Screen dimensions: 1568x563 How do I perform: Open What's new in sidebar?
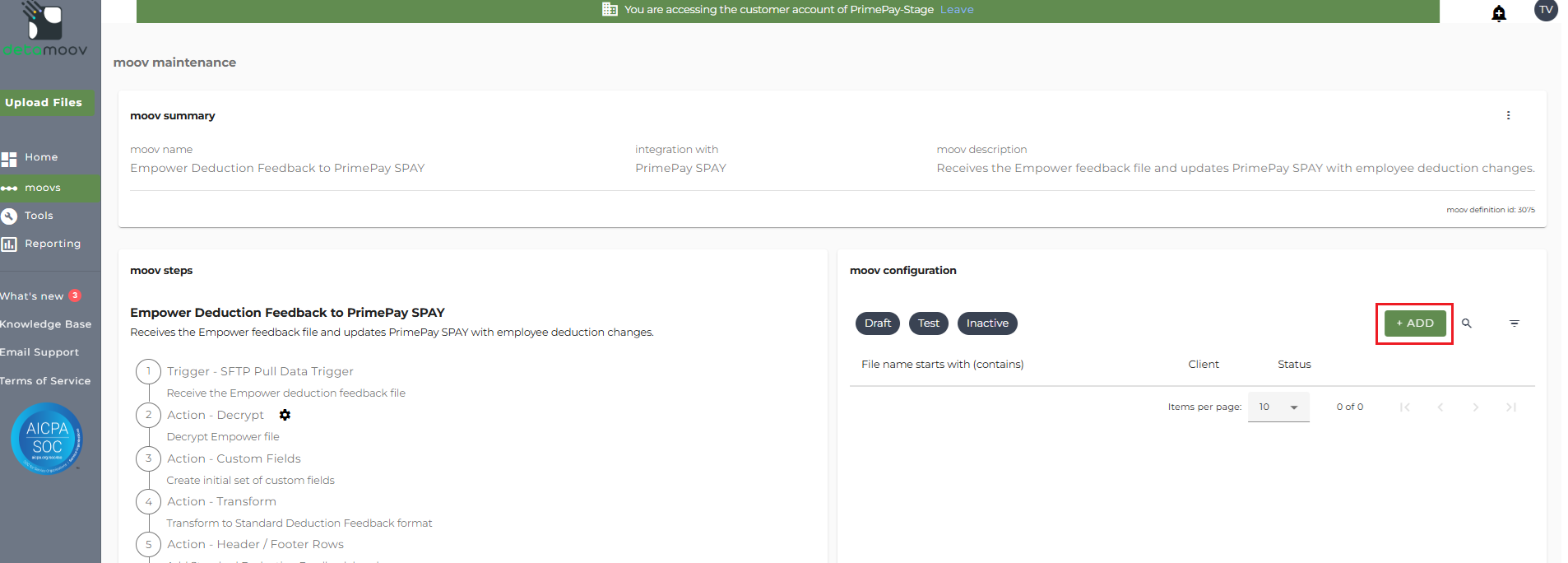(31, 296)
